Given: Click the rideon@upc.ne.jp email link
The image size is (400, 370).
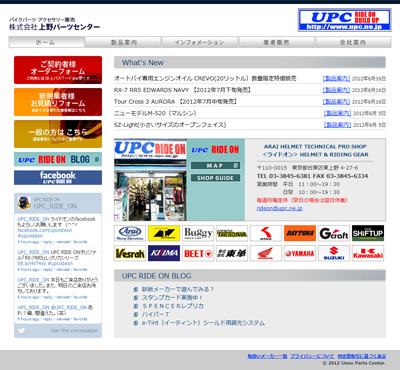Looking at the screenshot, I should coord(279,208).
